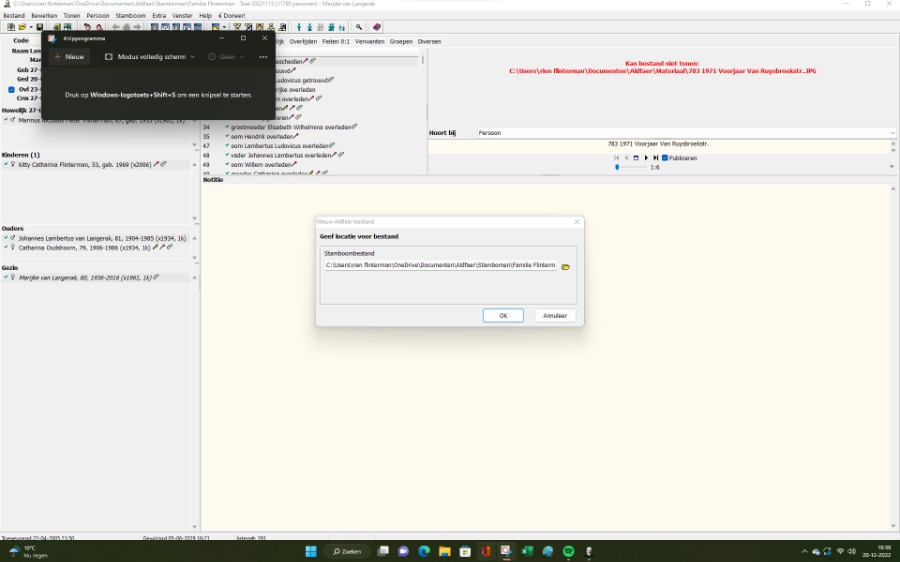Expand the Modus volledig scherm dropdown
900x562 pixels.
pos(150,57)
